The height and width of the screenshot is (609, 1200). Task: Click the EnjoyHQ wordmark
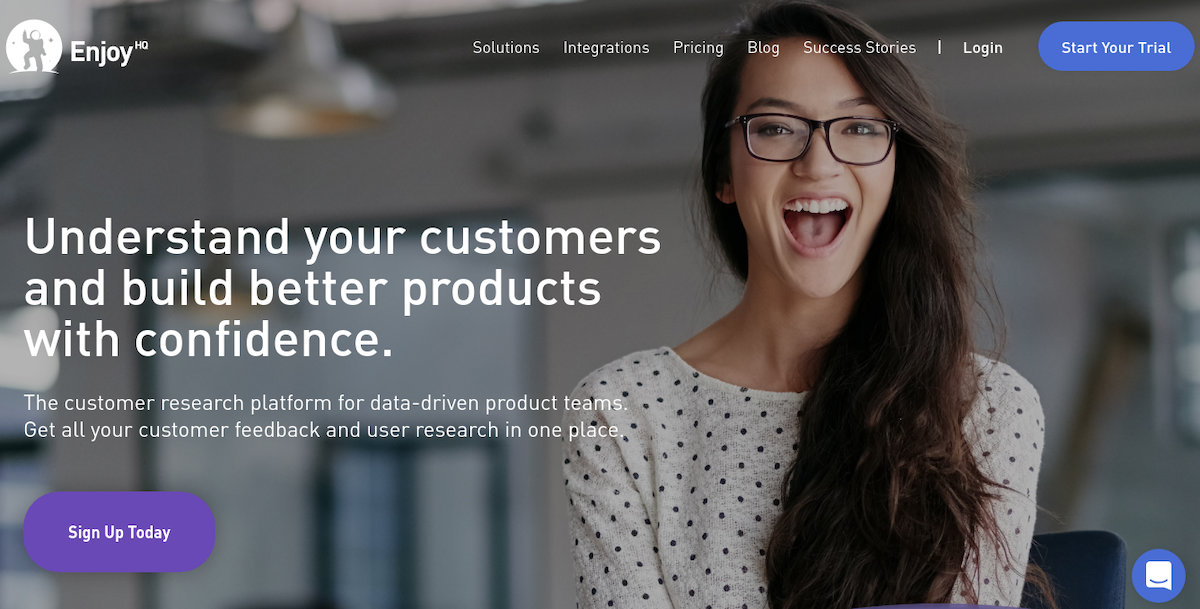109,51
